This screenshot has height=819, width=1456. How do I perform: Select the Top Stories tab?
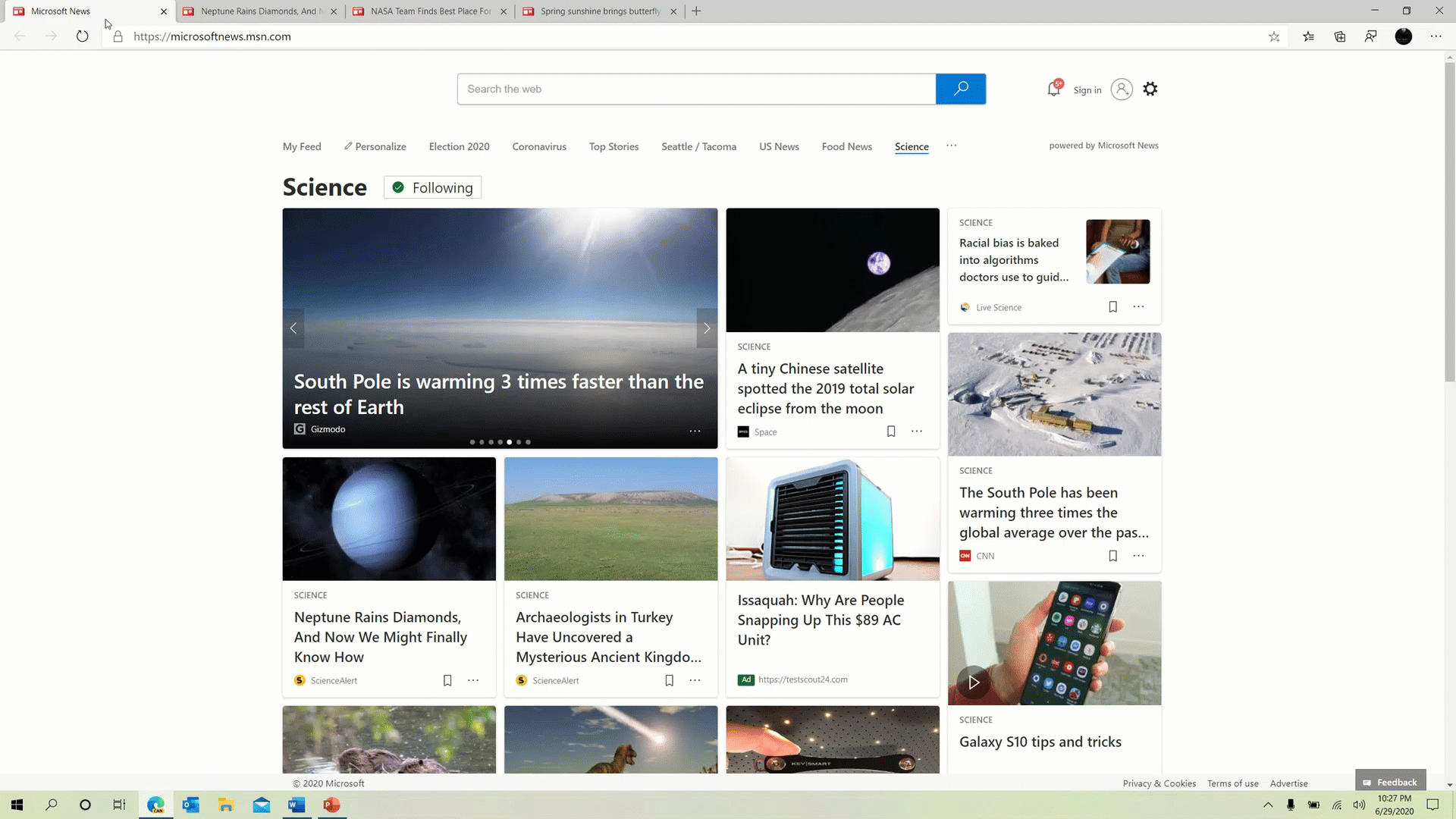coord(613,146)
